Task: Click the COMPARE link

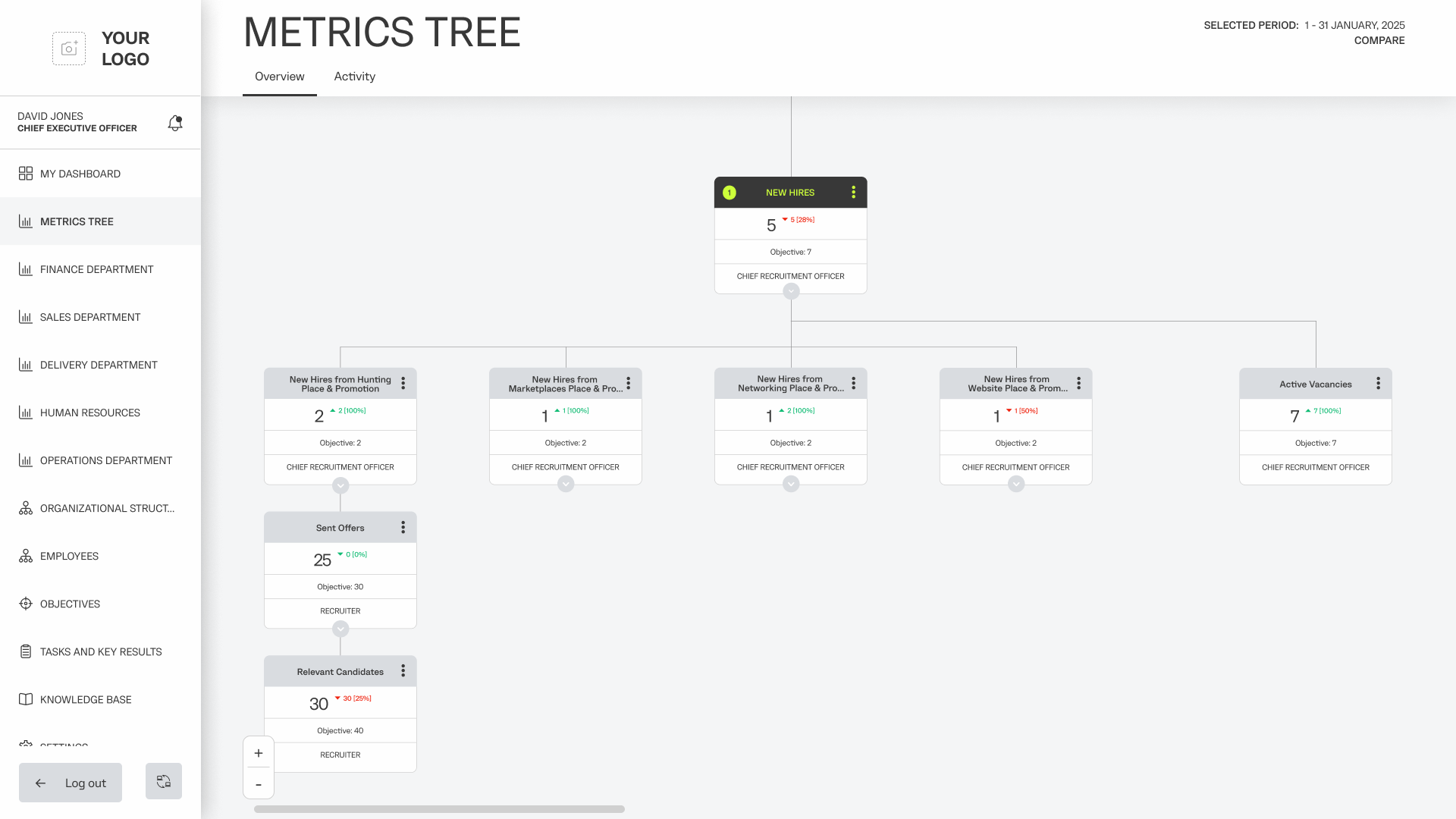Action: point(1379,41)
